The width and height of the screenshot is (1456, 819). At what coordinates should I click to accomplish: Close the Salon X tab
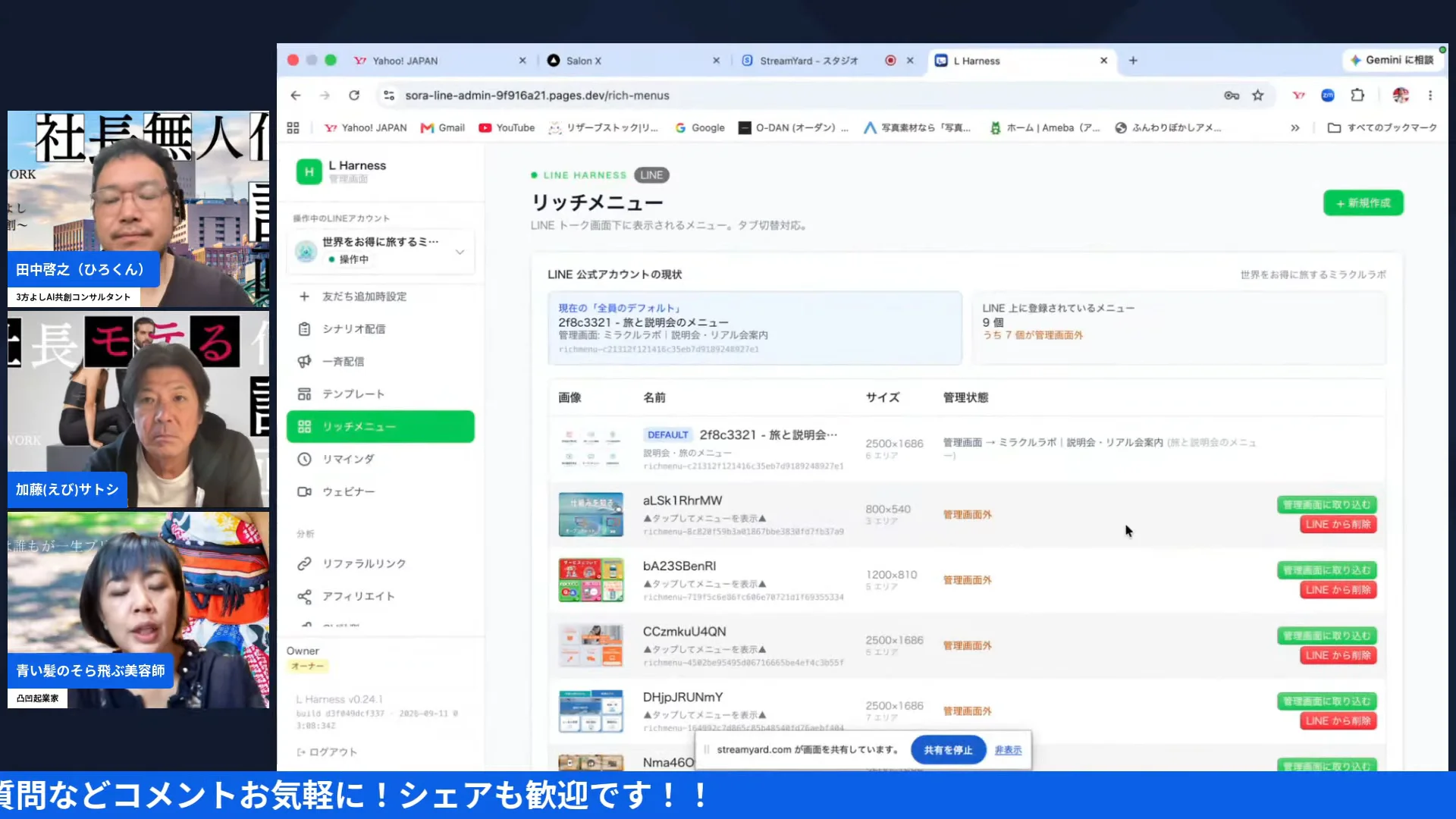click(x=716, y=61)
